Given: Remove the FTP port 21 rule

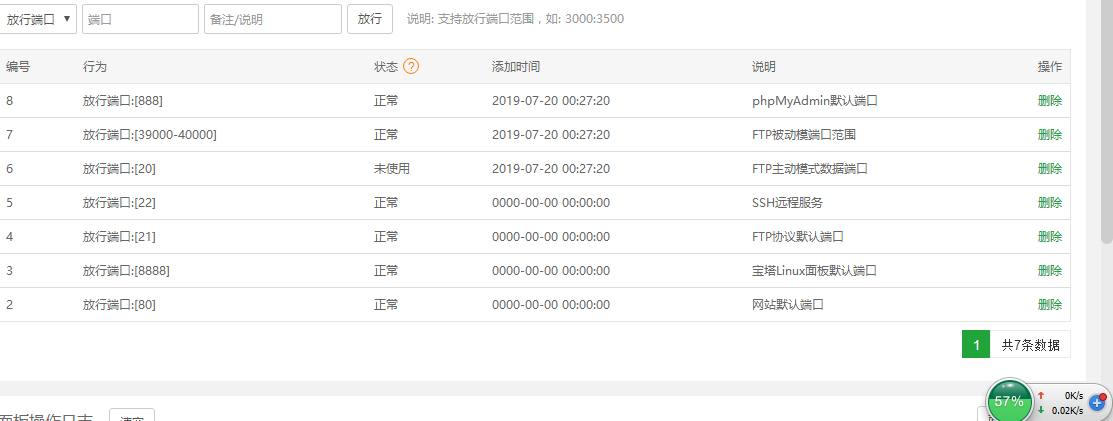Looking at the screenshot, I should pyautogui.click(x=1050, y=237).
